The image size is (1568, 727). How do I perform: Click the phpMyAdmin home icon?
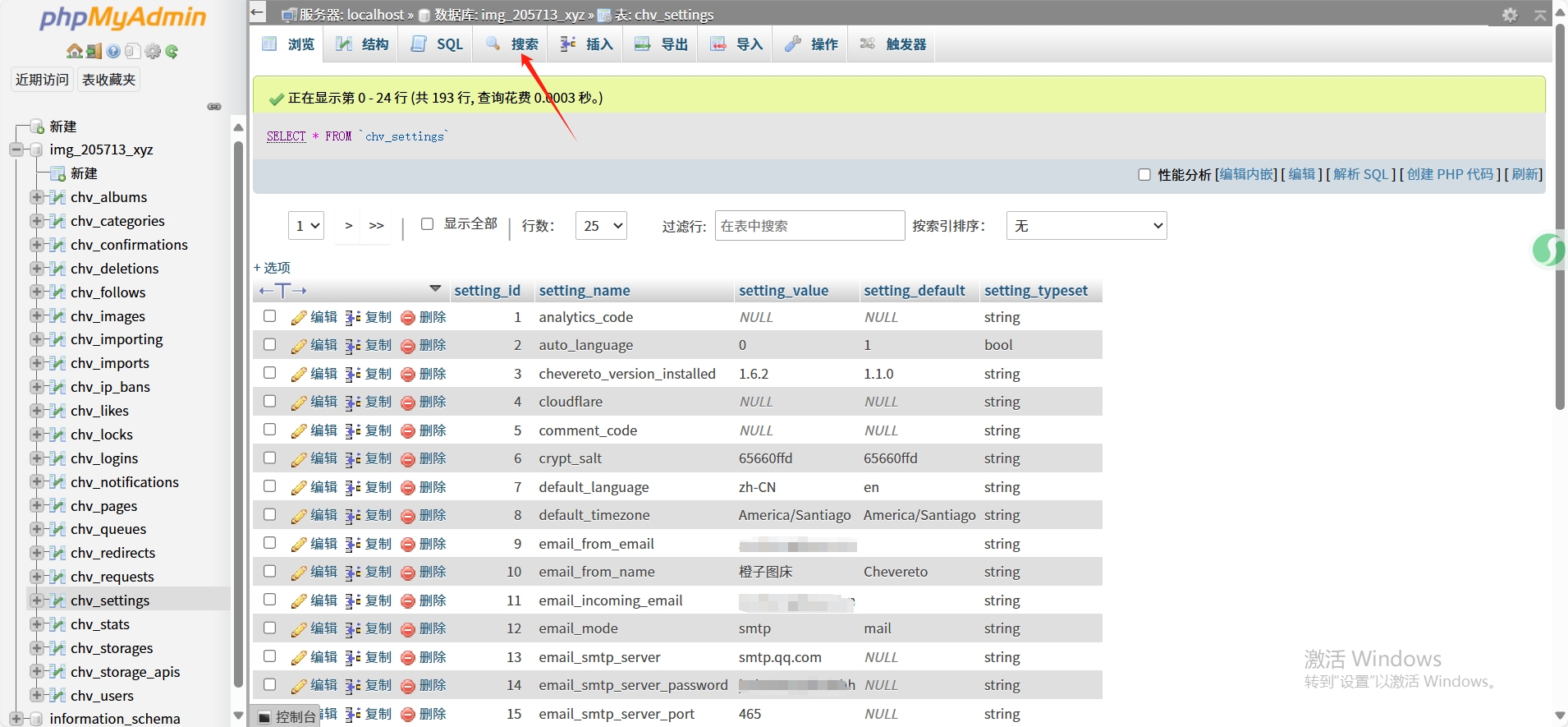click(75, 52)
